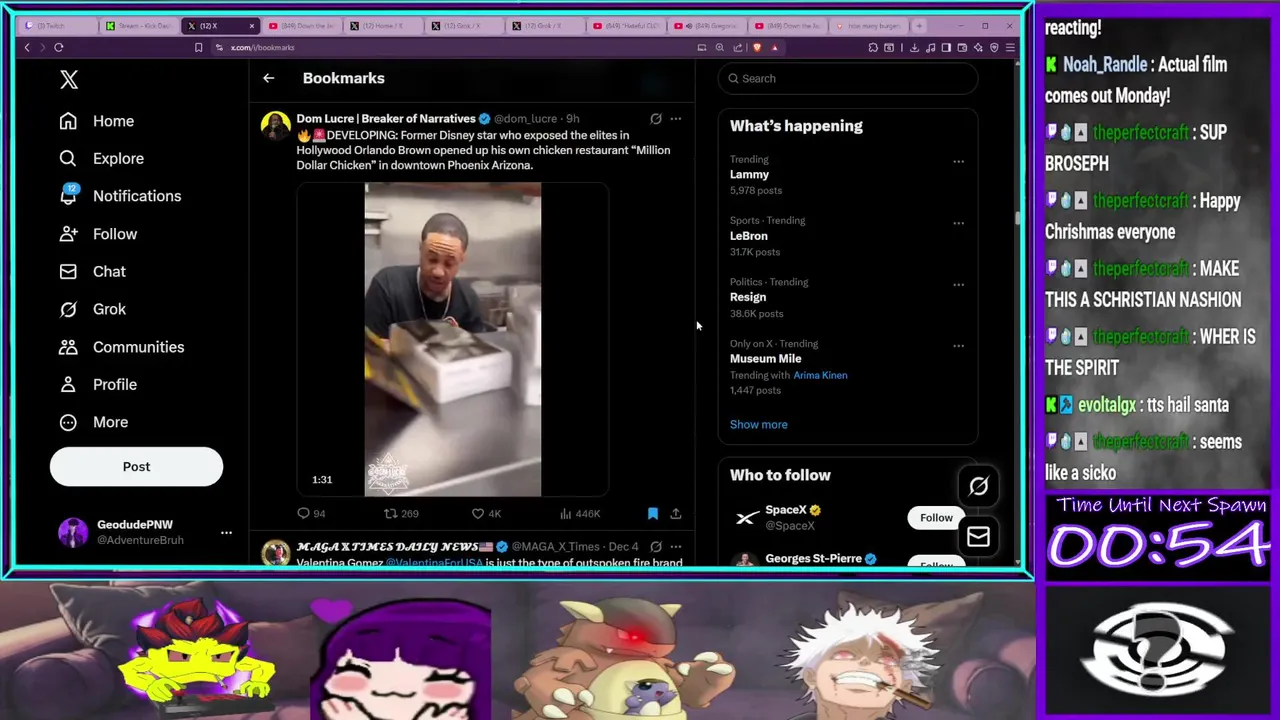Open options for Museum Mile trend
Viewport: 1280px width, 720px height.
point(958,346)
